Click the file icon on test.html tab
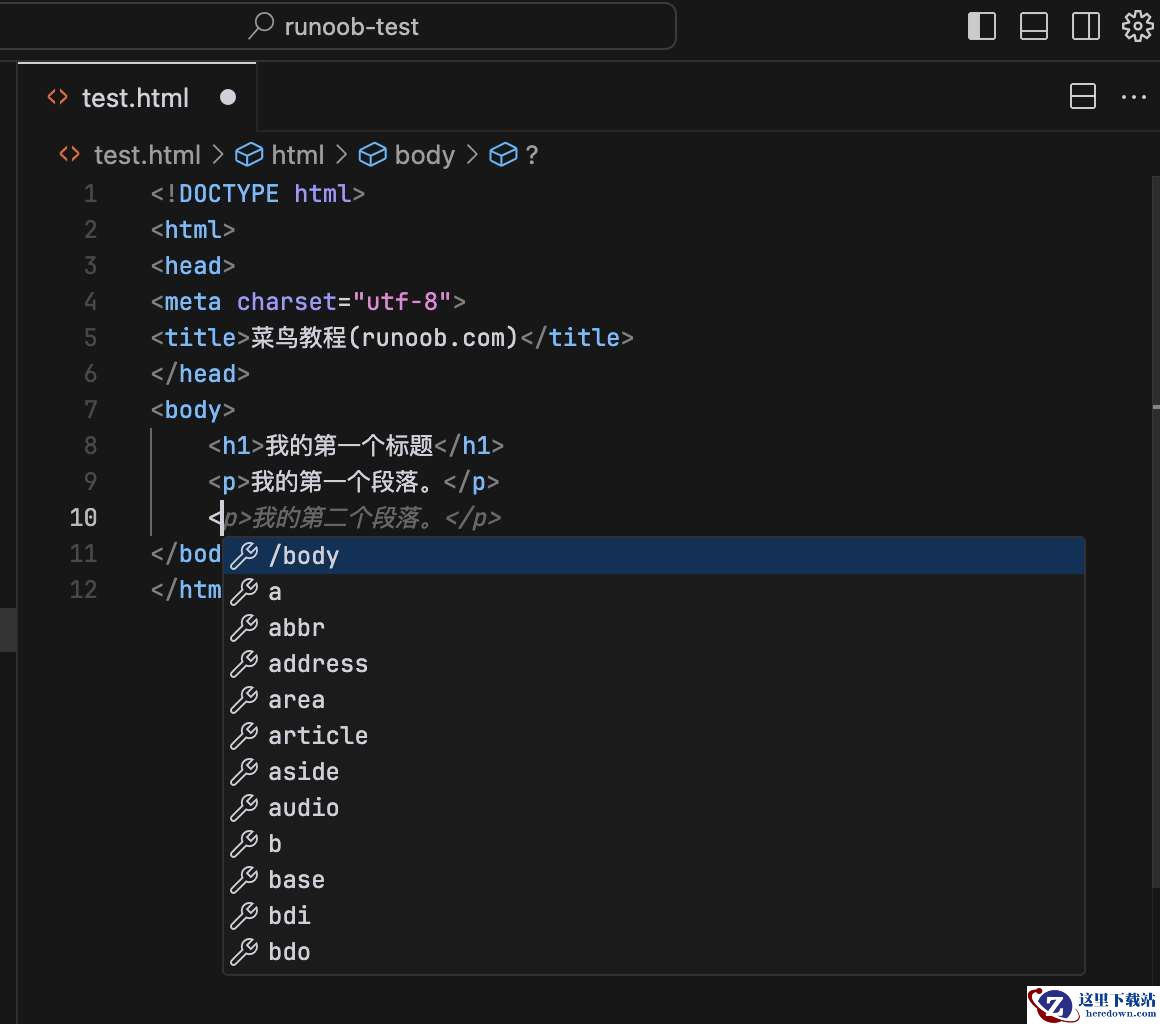Image resolution: width=1160 pixels, height=1024 pixels. (58, 97)
